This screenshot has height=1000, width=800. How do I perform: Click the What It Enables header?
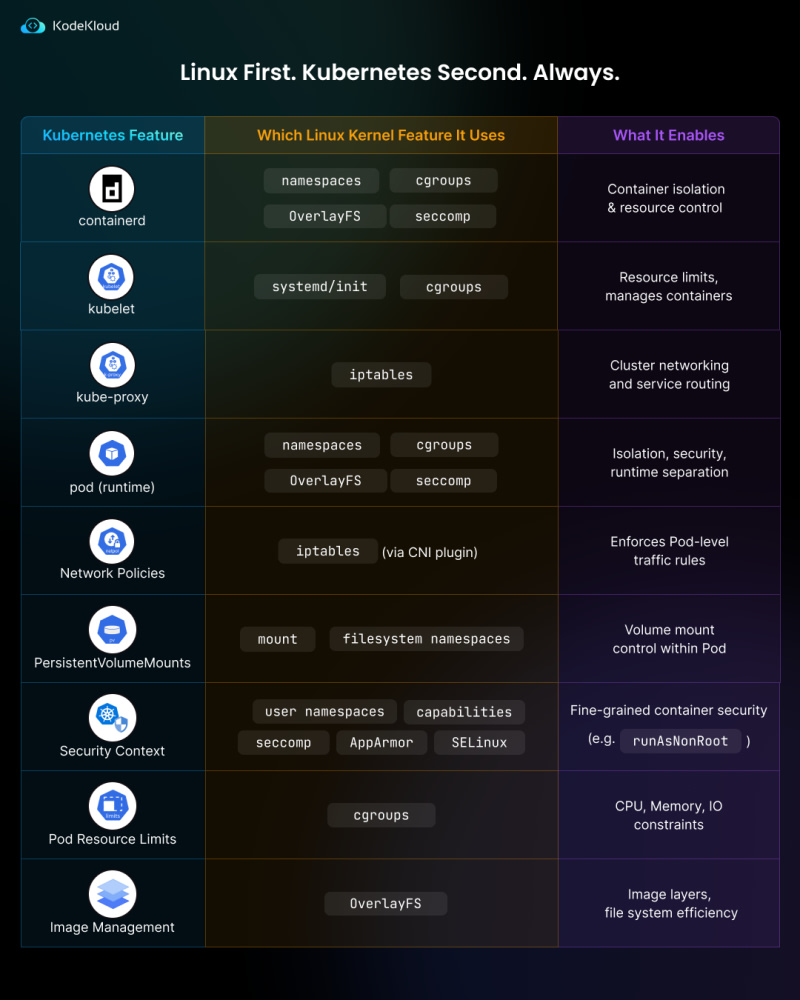click(x=669, y=135)
